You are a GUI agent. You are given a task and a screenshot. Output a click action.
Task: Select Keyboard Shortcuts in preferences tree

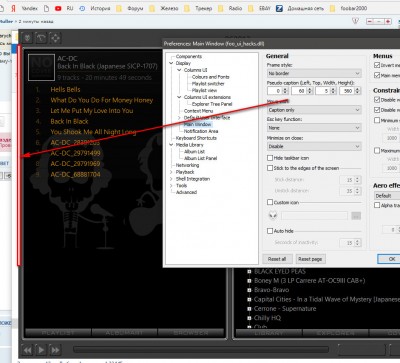[x=196, y=138]
